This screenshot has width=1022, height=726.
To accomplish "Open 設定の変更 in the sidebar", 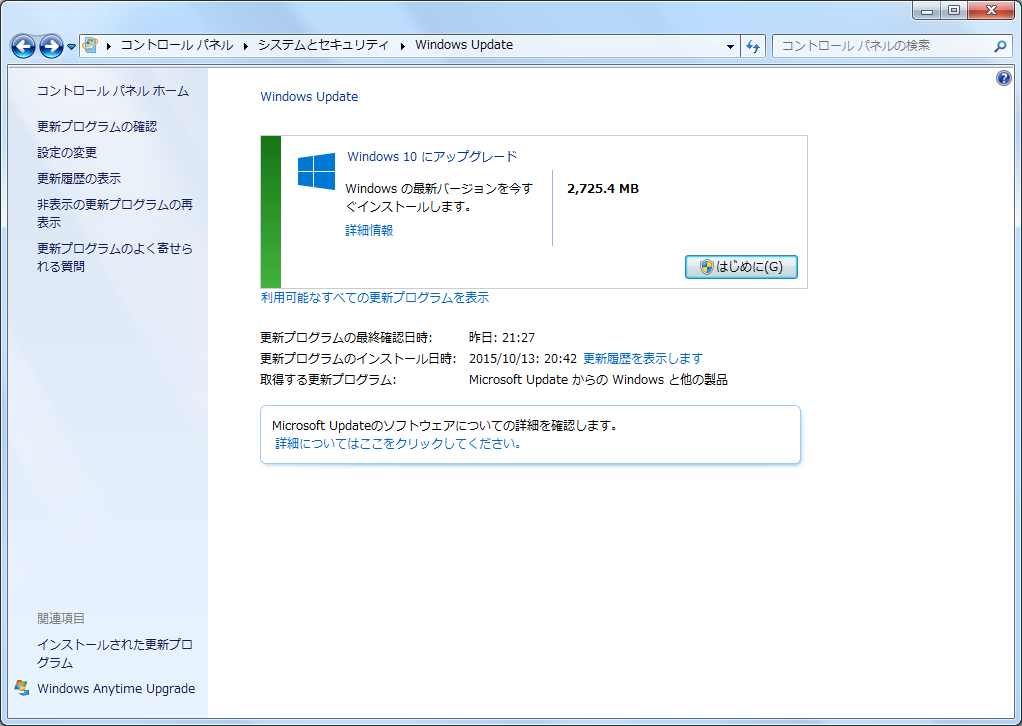I will pyautogui.click(x=66, y=152).
